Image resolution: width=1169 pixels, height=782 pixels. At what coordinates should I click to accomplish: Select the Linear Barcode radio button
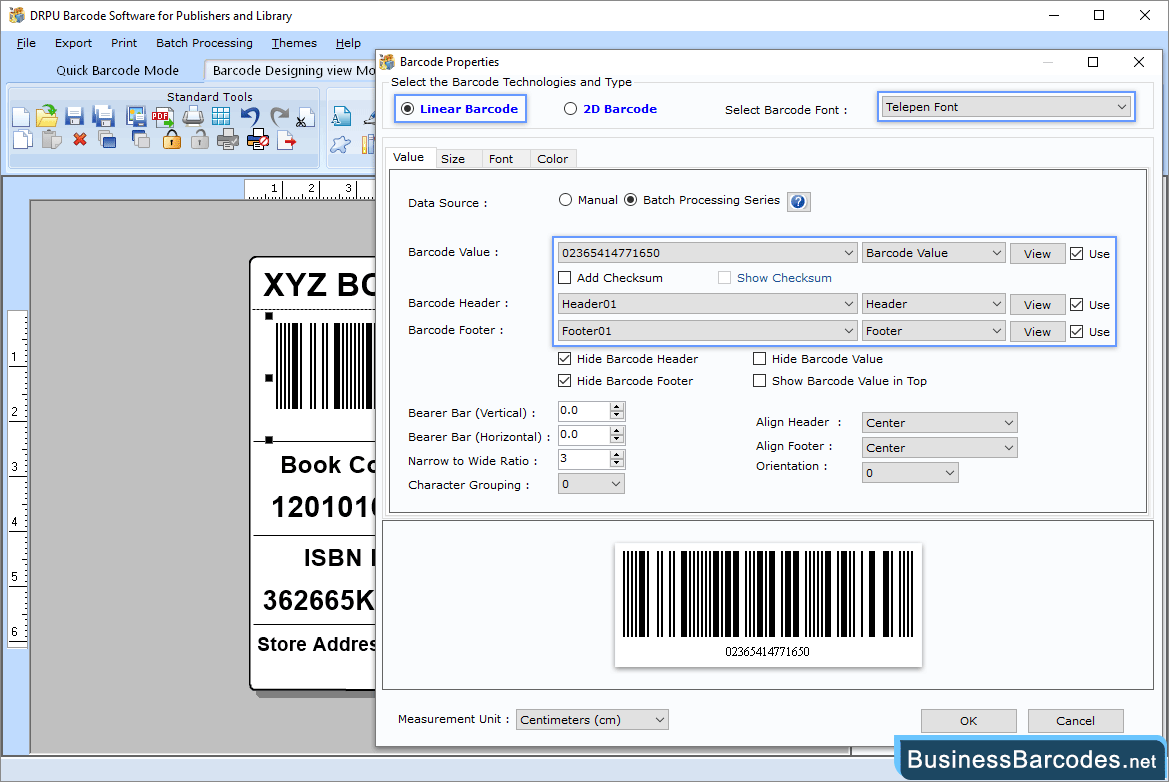click(407, 109)
